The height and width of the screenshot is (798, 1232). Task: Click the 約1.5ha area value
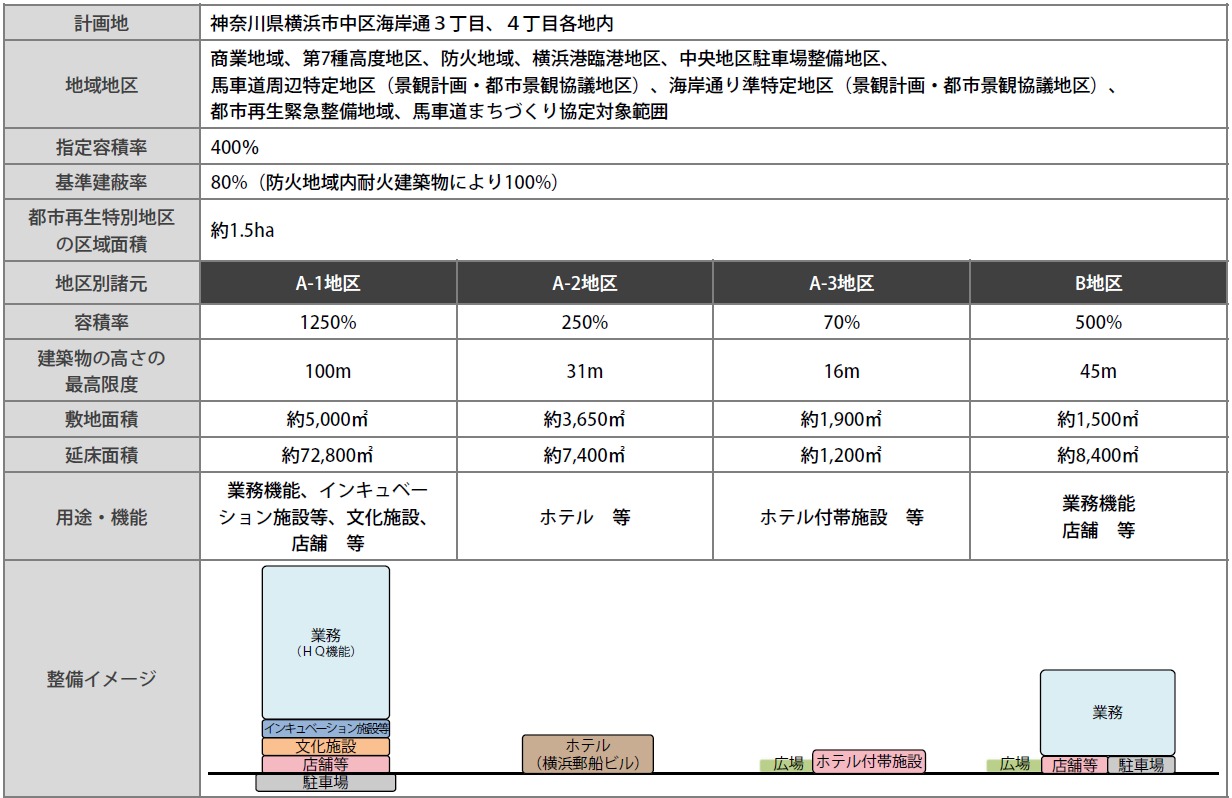click(243, 230)
